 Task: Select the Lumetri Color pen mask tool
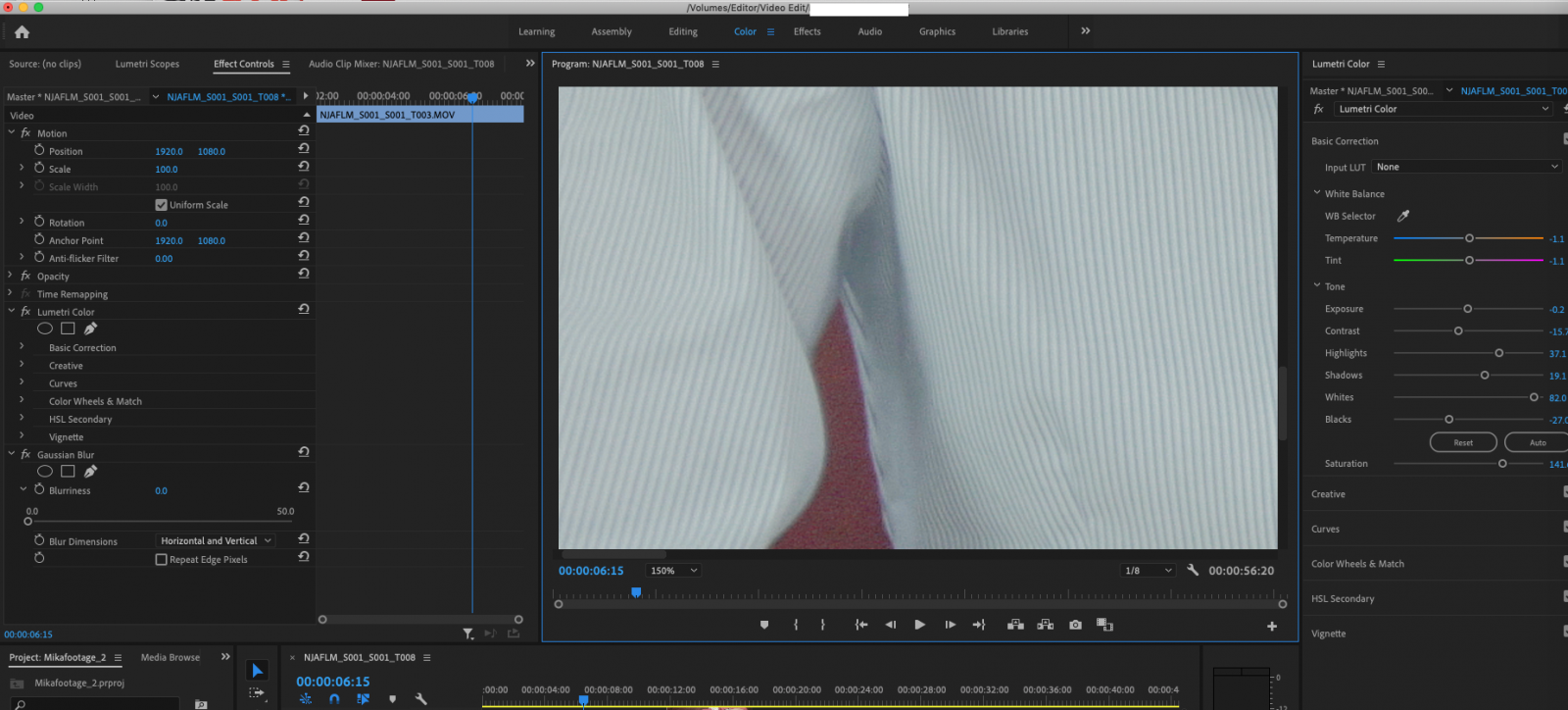[91, 329]
